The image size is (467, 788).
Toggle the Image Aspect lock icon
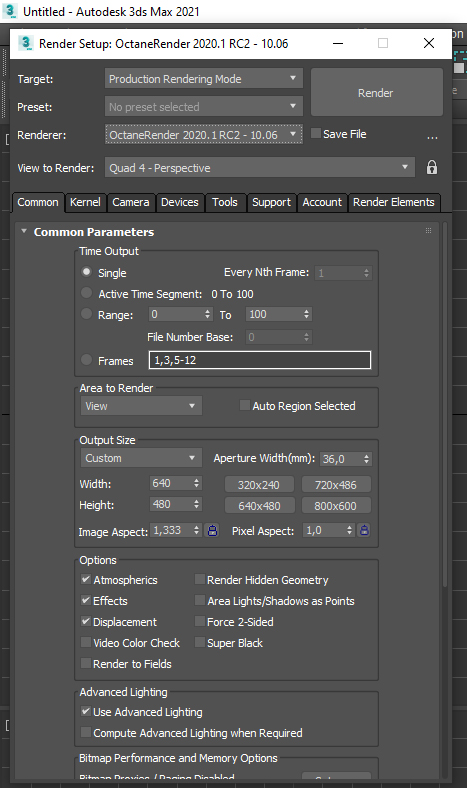pyautogui.click(x=213, y=530)
